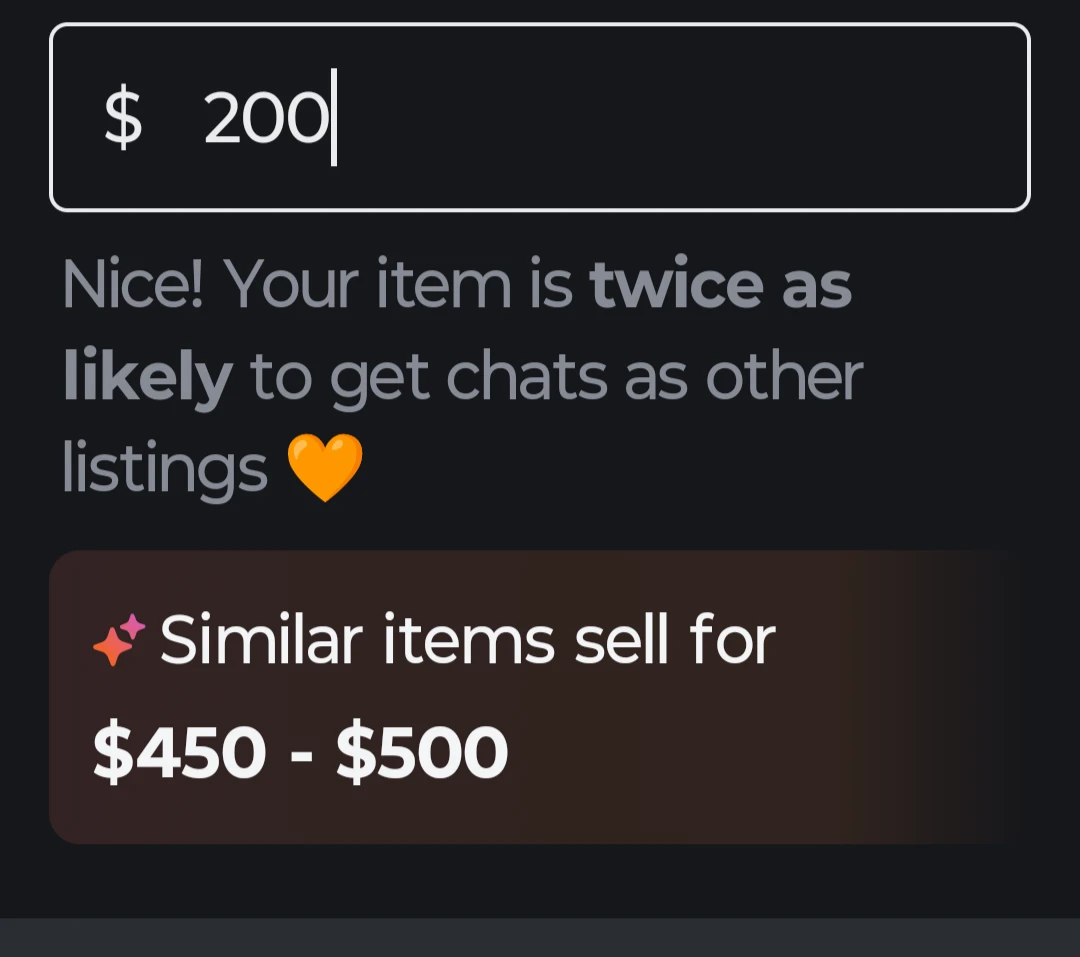Click the "Nice!" message text

coord(133,284)
